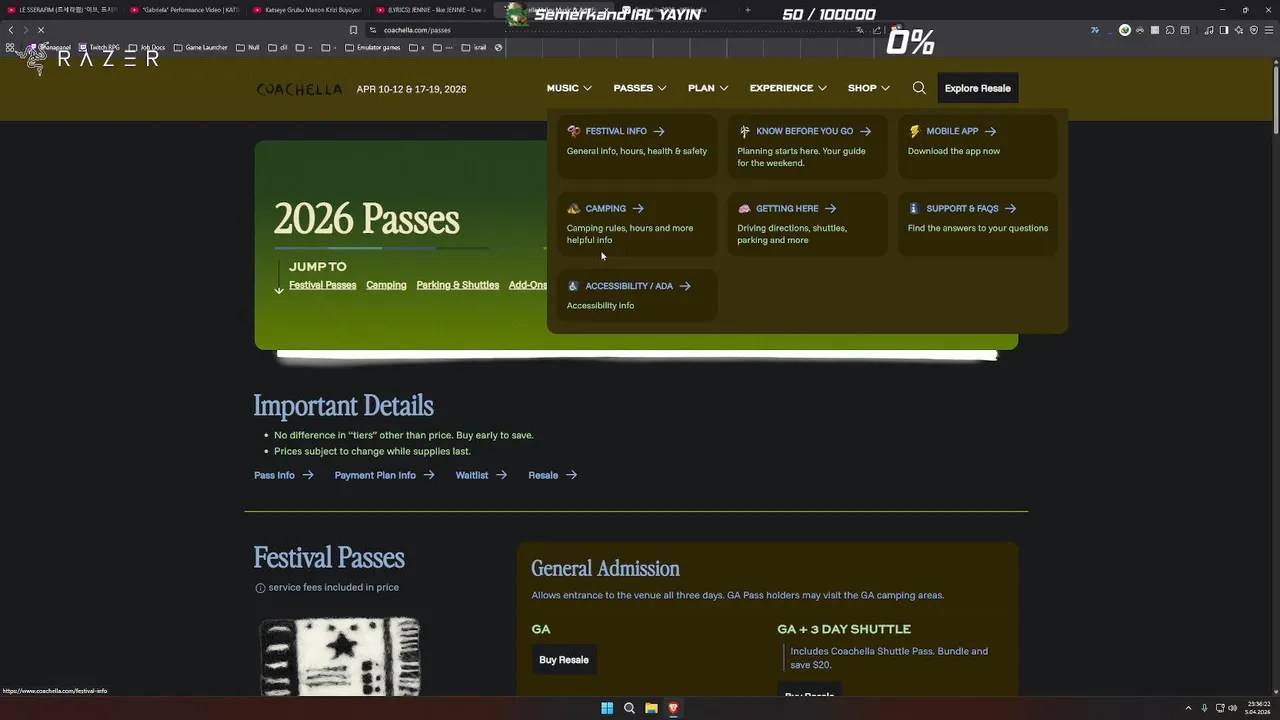Click the microphone tray icon
The width and height of the screenshot is (1280, 720).
point(1204,708)
